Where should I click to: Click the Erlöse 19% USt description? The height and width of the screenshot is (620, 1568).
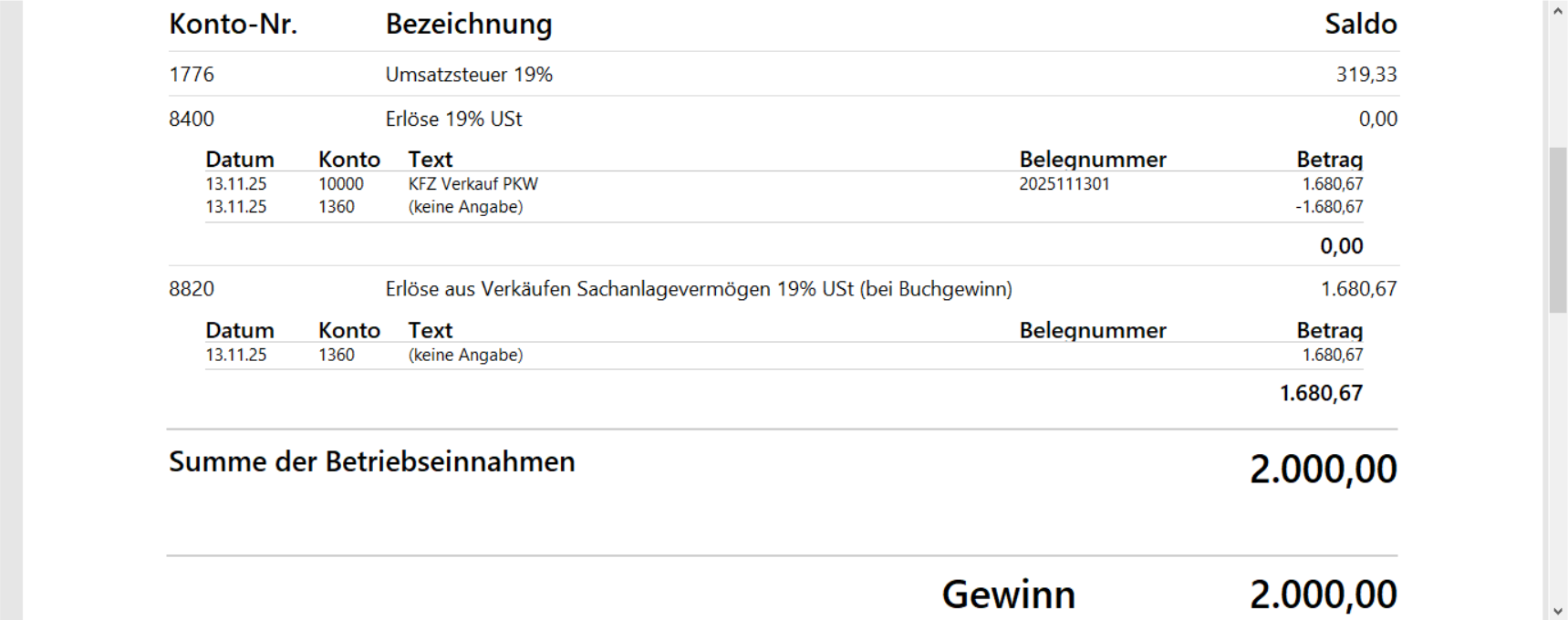[x=453, y=119]
